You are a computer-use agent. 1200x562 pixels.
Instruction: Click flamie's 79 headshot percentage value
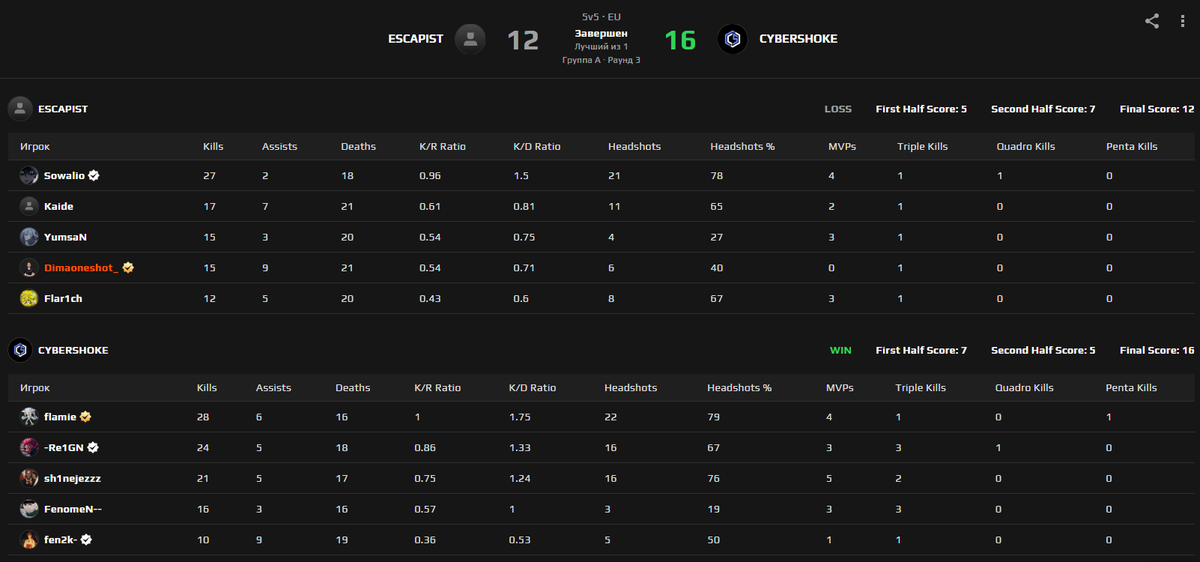coord(713,416)
